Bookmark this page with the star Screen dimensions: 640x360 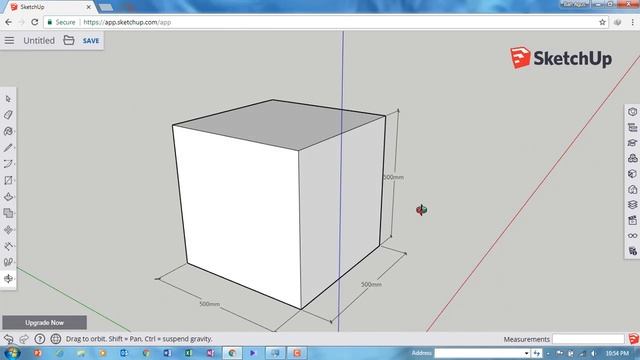[x=602, y=22]
